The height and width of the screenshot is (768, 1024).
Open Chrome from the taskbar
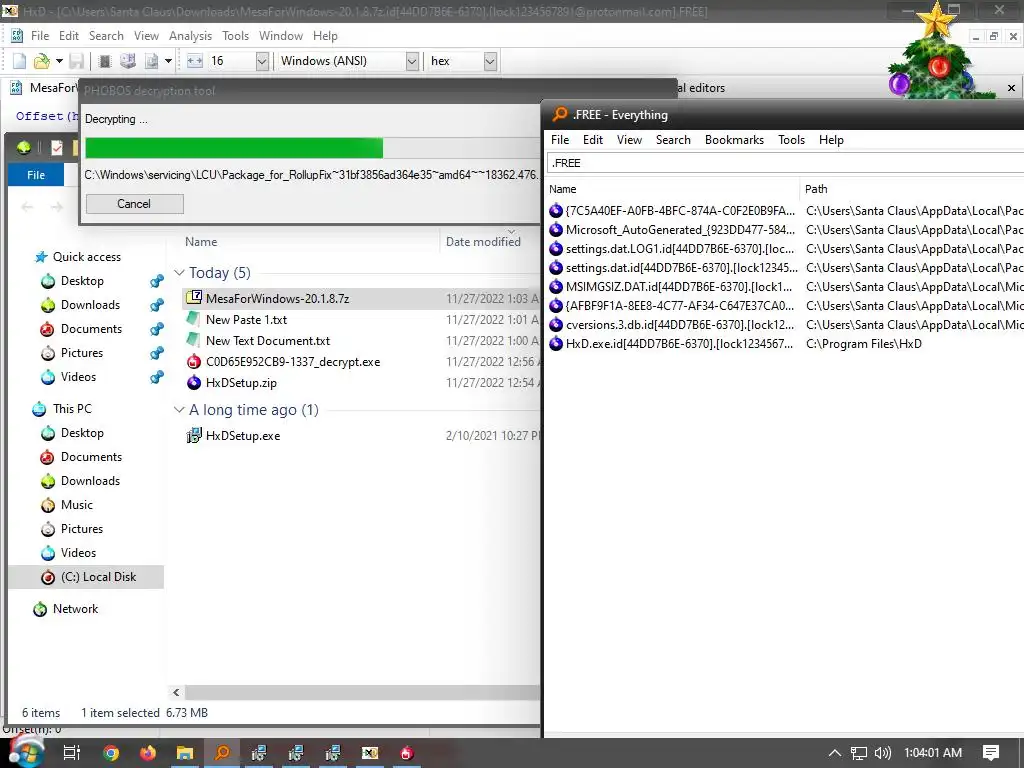(x=111, y=753)
